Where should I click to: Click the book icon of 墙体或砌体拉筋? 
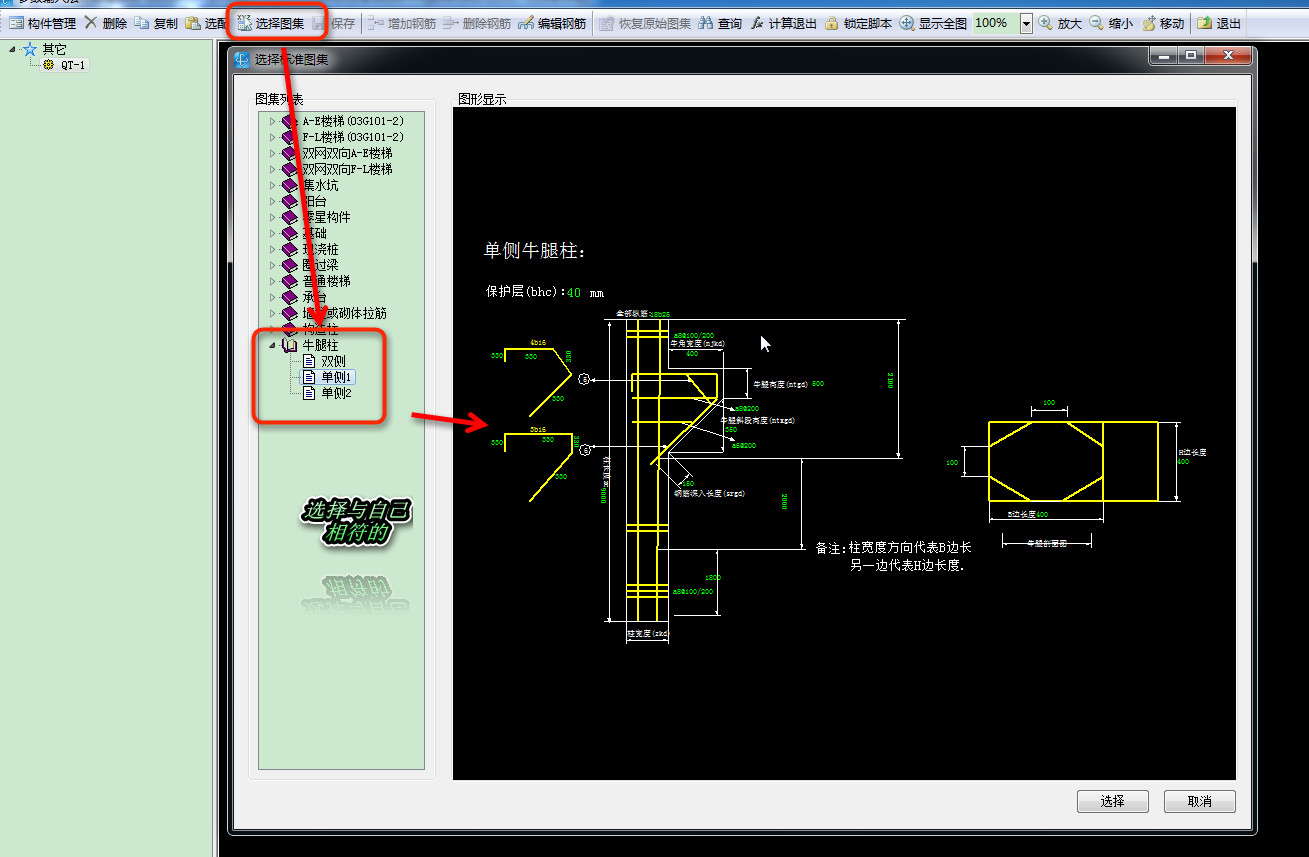coord(290,313)
